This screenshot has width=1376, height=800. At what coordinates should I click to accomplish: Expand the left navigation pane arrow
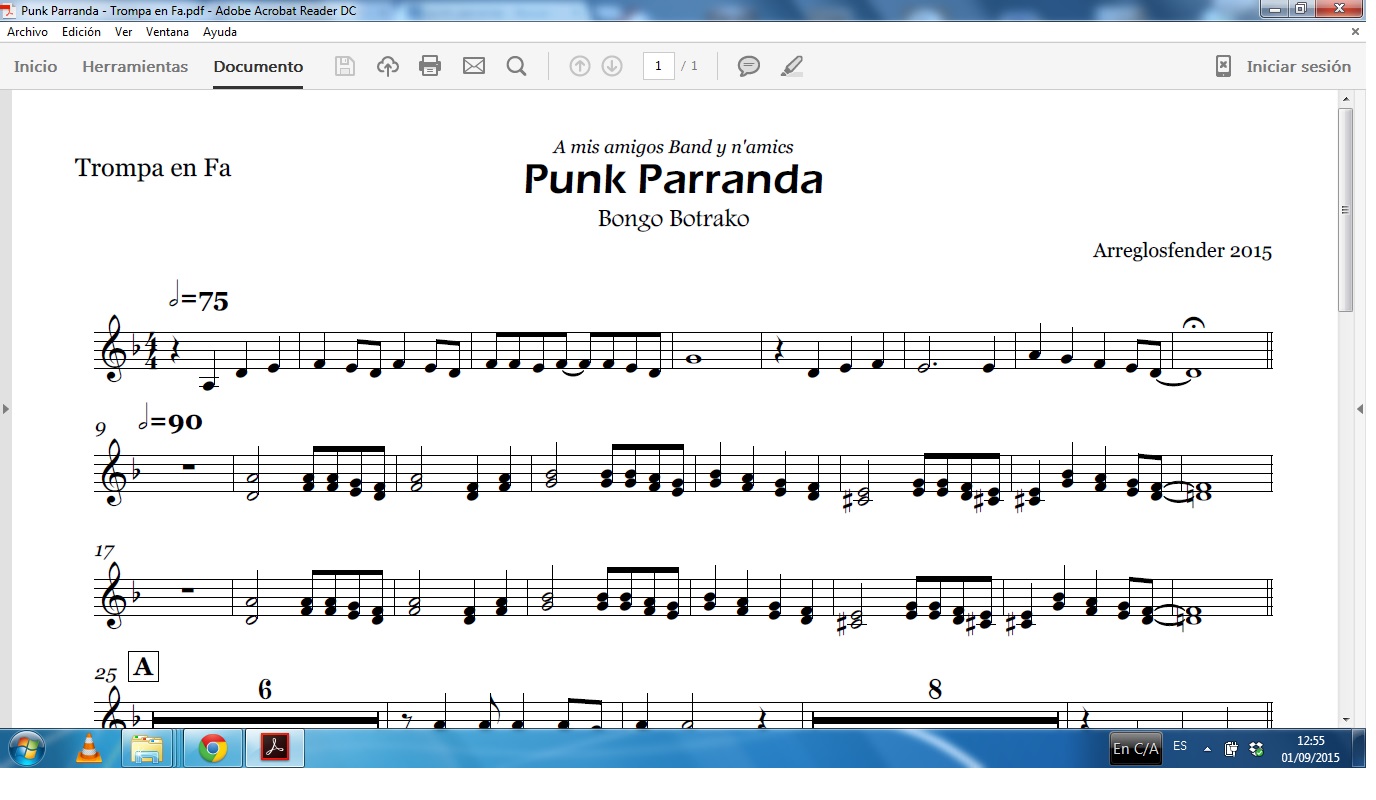[5, 409]
